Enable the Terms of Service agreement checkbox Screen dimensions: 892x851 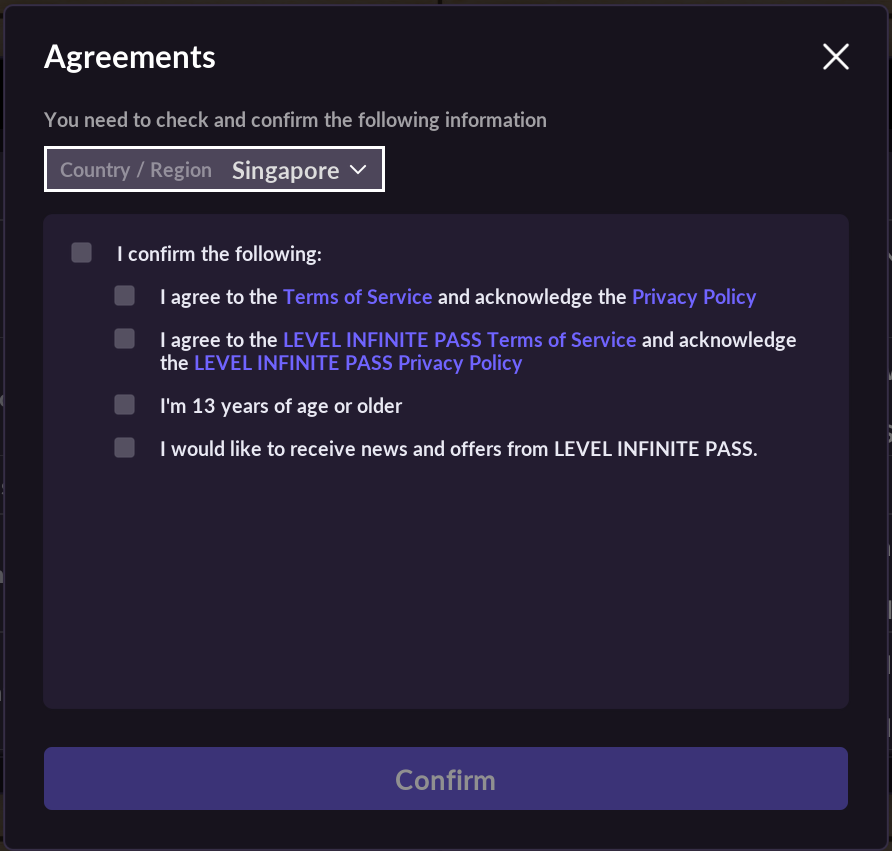124,295
